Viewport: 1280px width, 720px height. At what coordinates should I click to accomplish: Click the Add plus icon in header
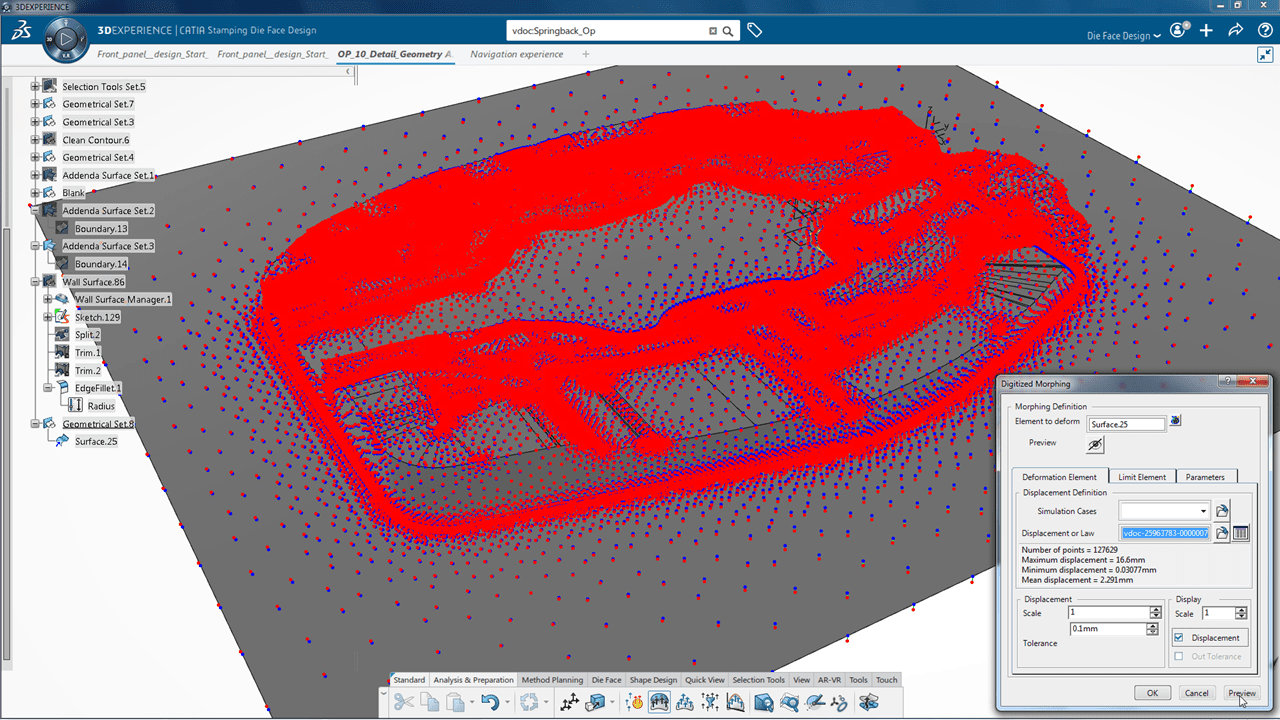1207,31
